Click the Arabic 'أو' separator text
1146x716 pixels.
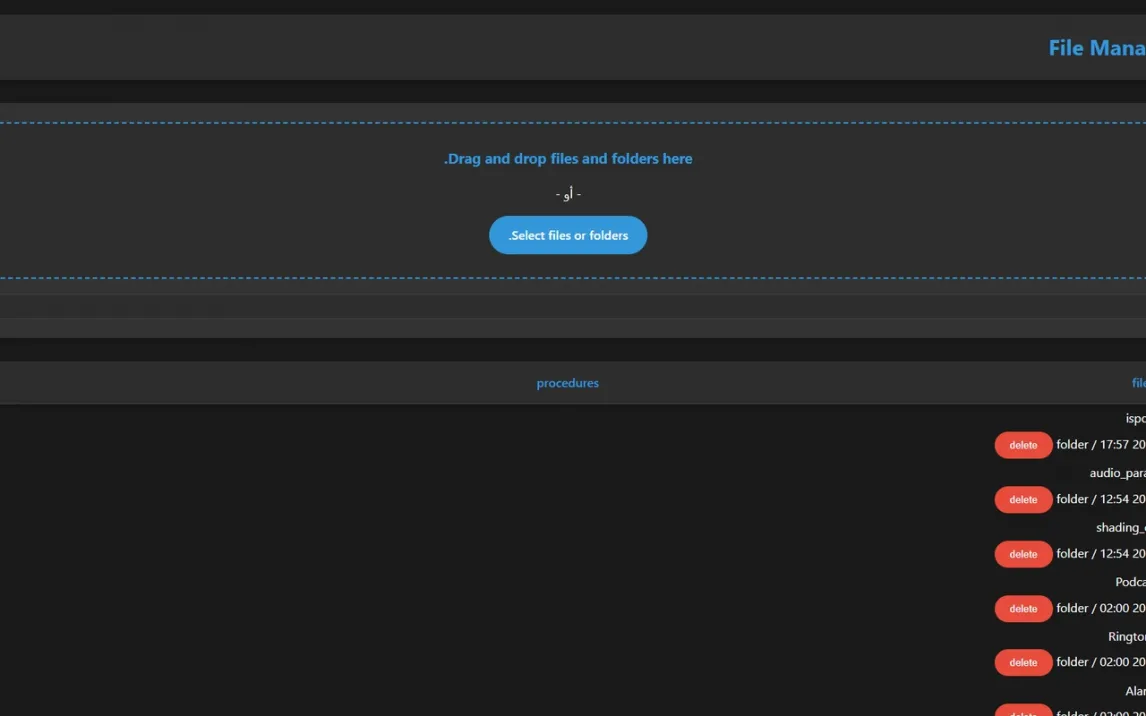point(568,194)
